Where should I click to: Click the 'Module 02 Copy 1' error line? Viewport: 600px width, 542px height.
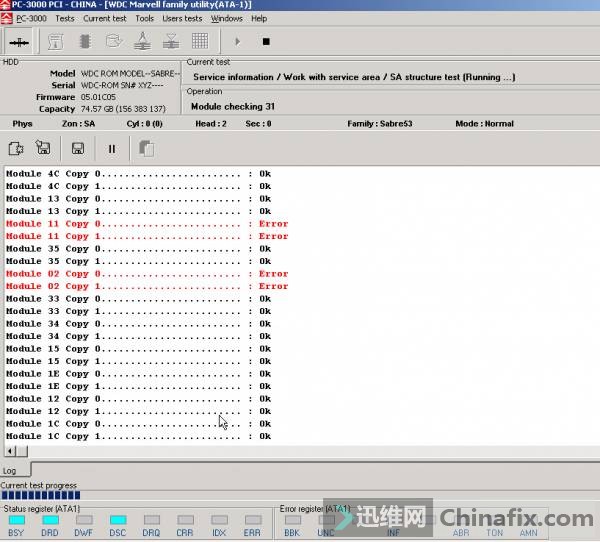click(x=147, y=286)
